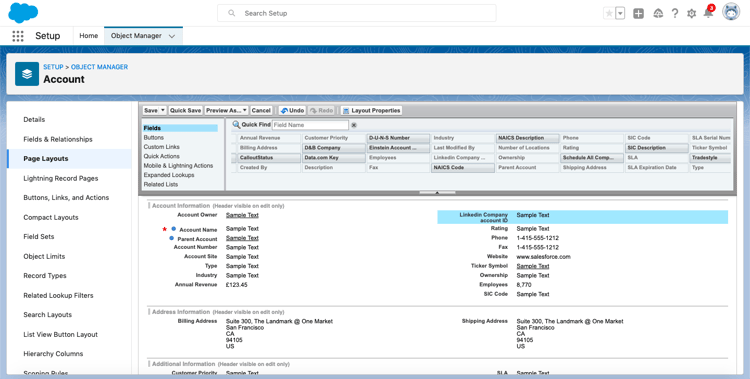Open the global actions plus icon

tap(639, 13)
